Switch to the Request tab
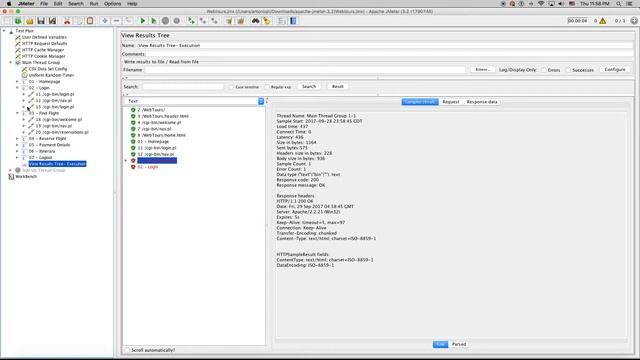Image resolution: width=640 pixels, height=360 pixels. pos(451,102)
